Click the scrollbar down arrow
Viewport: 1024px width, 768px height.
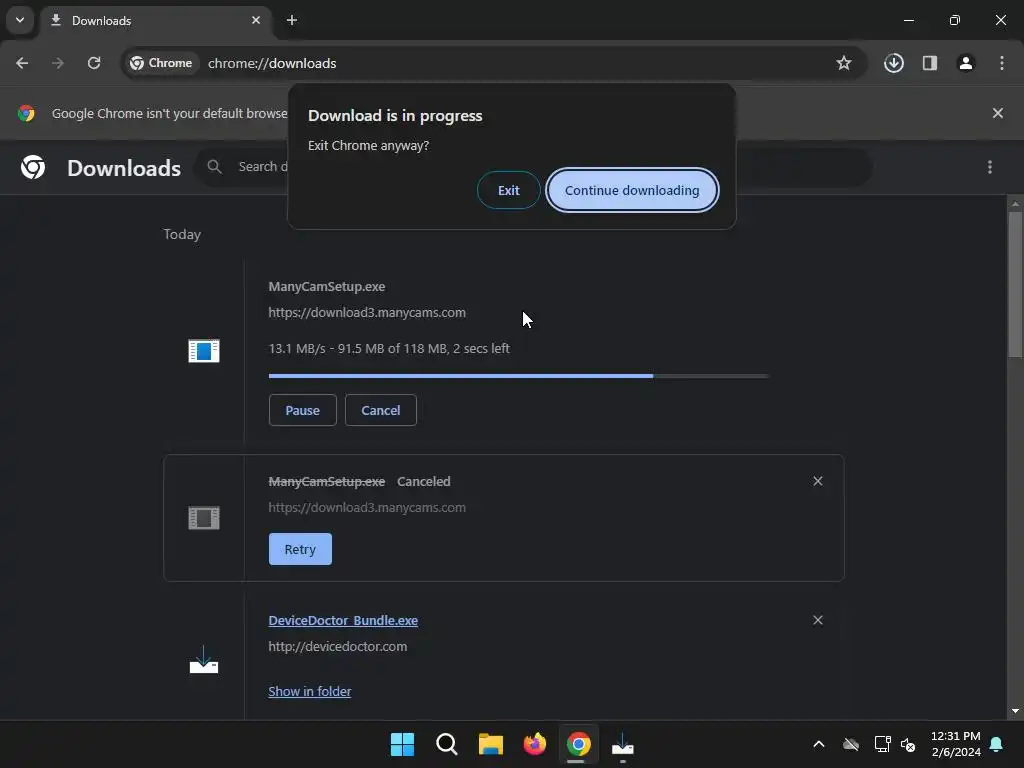point(1014,711)
